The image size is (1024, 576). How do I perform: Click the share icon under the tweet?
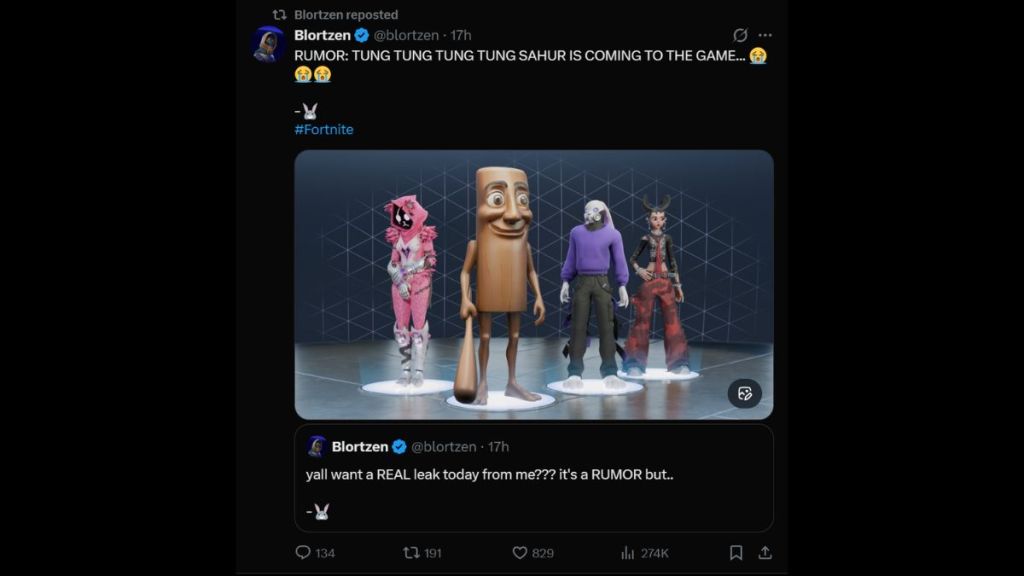(x=765, y=552)
